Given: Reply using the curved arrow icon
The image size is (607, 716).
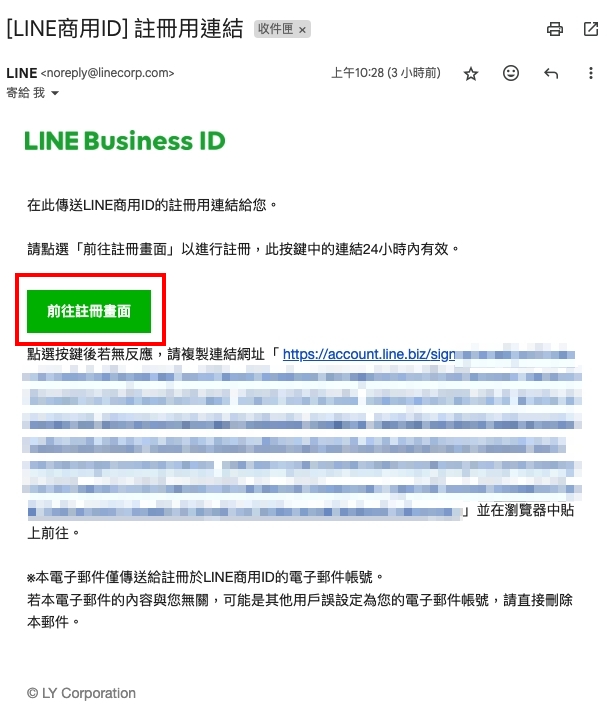Looking at the screenshot, I should 551,73.
